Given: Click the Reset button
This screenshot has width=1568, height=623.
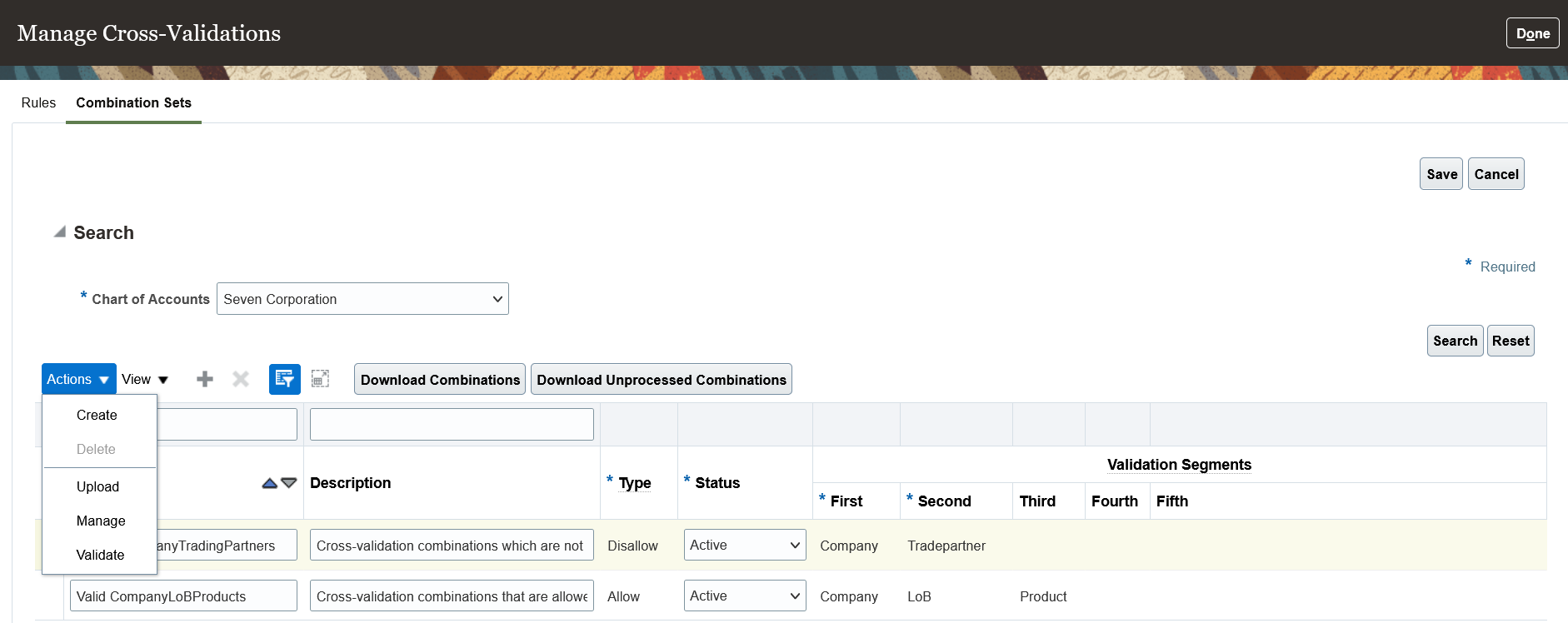Looking at the screenshot, I should pyautogui.click(x=1511, y=341).
